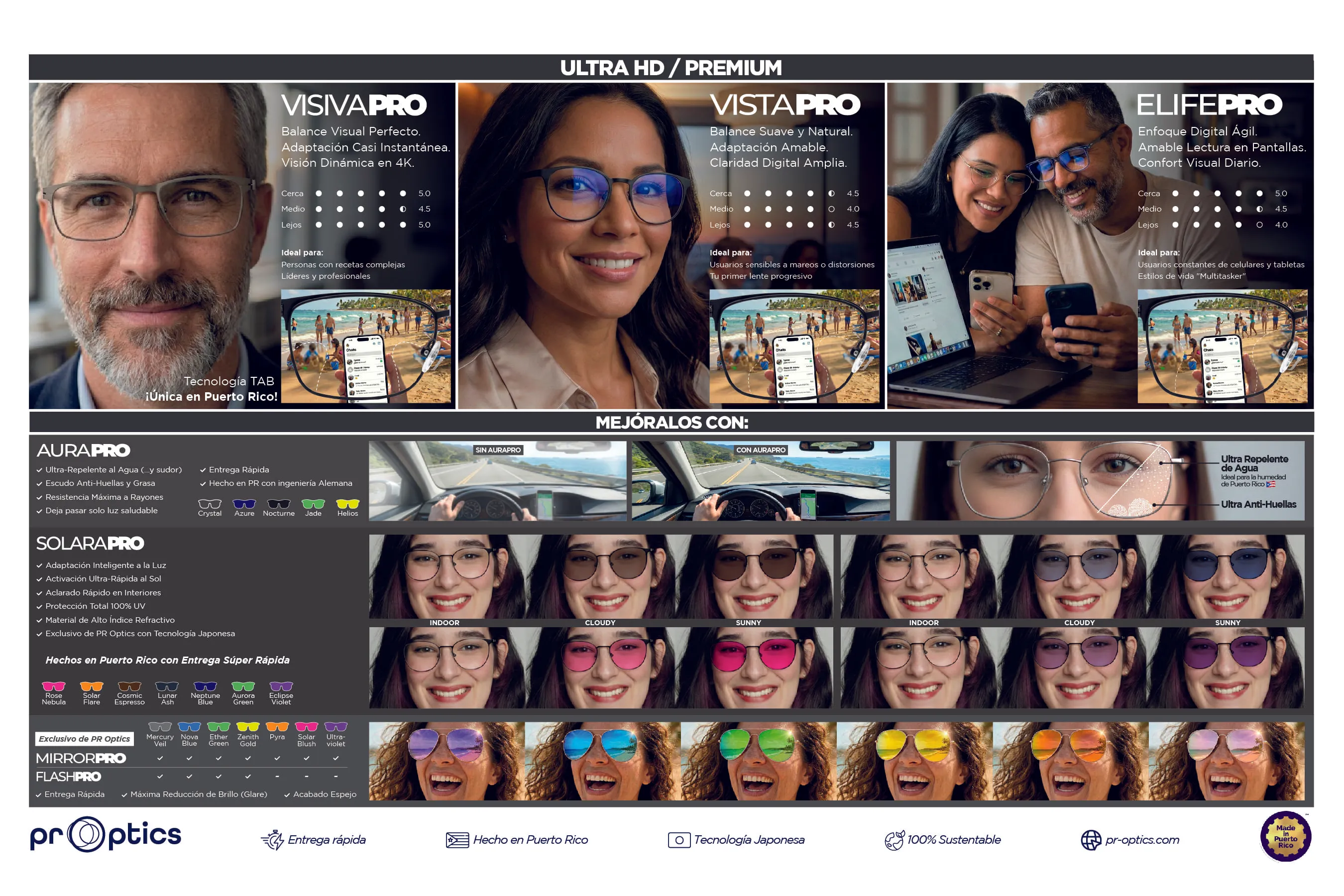Click the ELIFEPRO title
Viewport: 1344px width, 896px height.
click(1210, 105)
